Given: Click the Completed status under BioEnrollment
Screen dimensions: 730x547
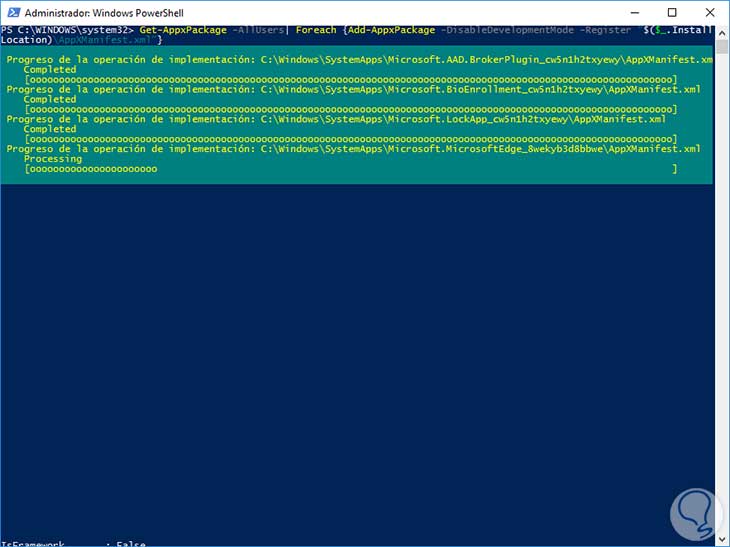Looking at the screenshot, I should coord(50,100).
